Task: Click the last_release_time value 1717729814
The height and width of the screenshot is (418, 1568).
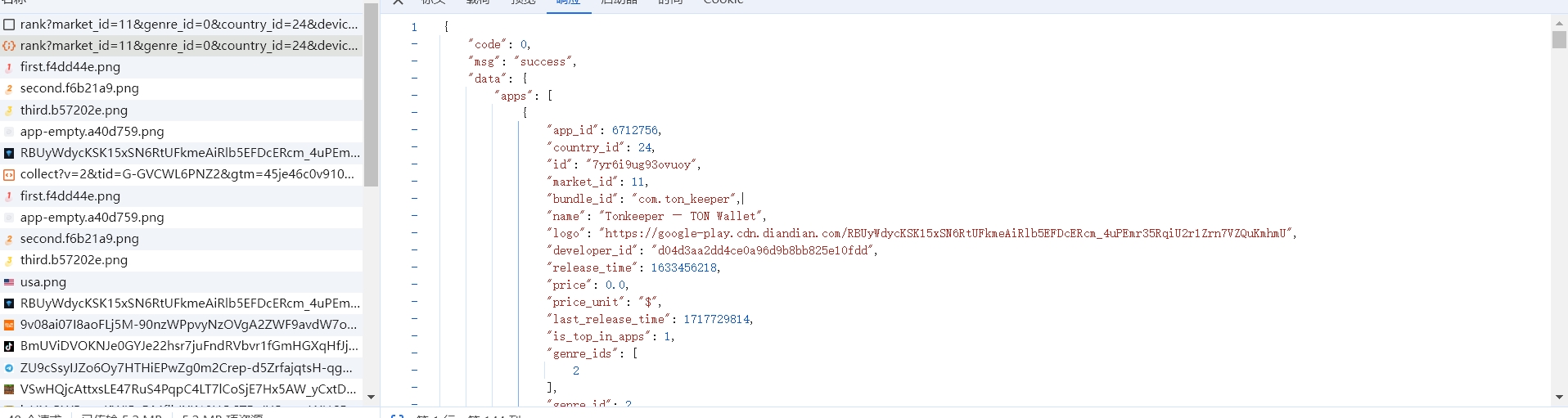Action: [x=717, y=319]
